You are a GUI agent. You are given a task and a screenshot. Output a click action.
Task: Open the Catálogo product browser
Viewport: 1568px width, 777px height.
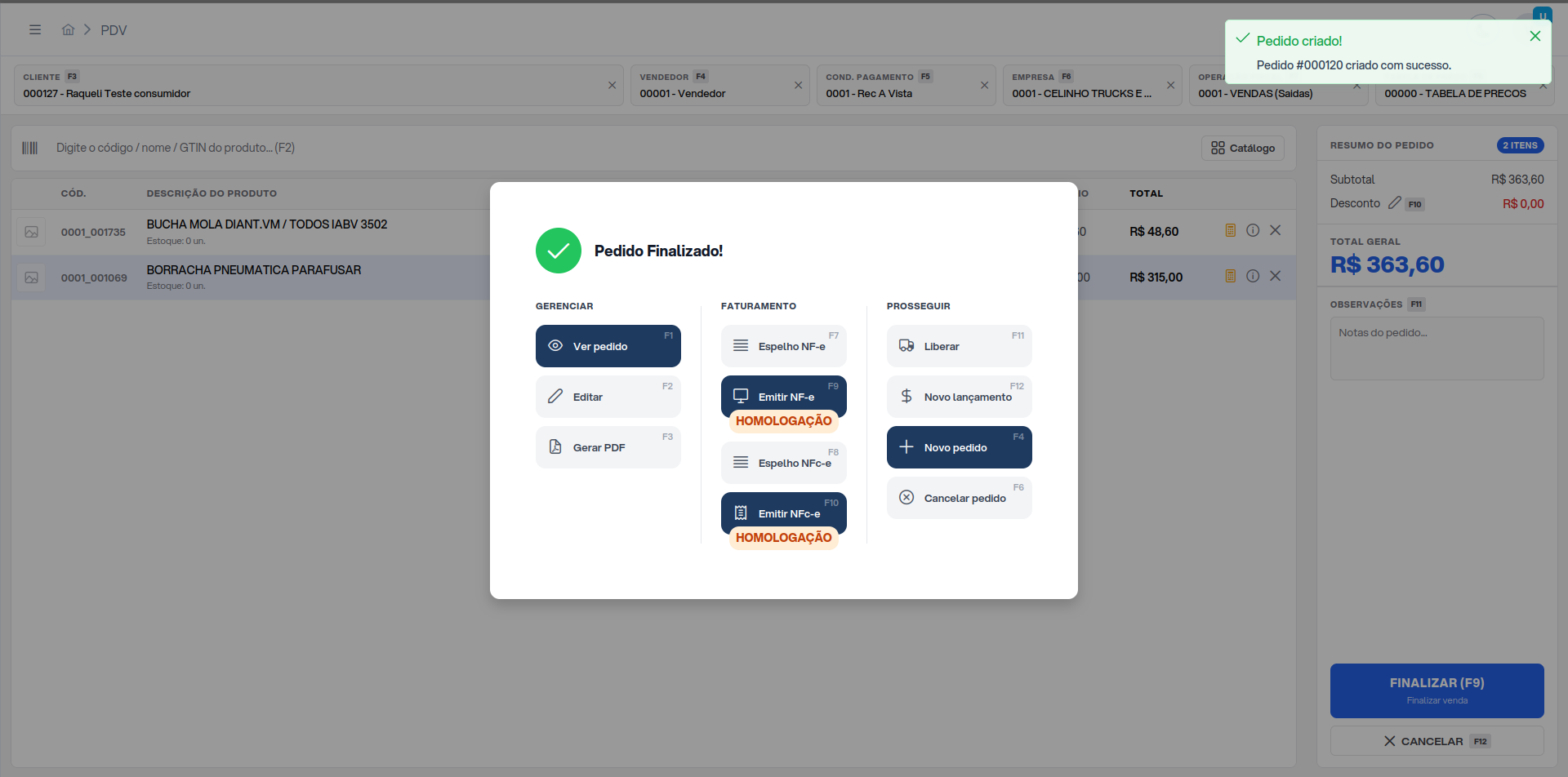[x=1243, y=148]
